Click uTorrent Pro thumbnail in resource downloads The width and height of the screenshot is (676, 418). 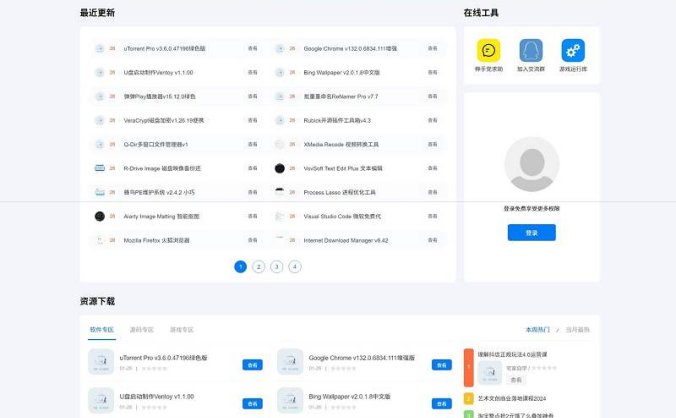[x=101, y=362]
